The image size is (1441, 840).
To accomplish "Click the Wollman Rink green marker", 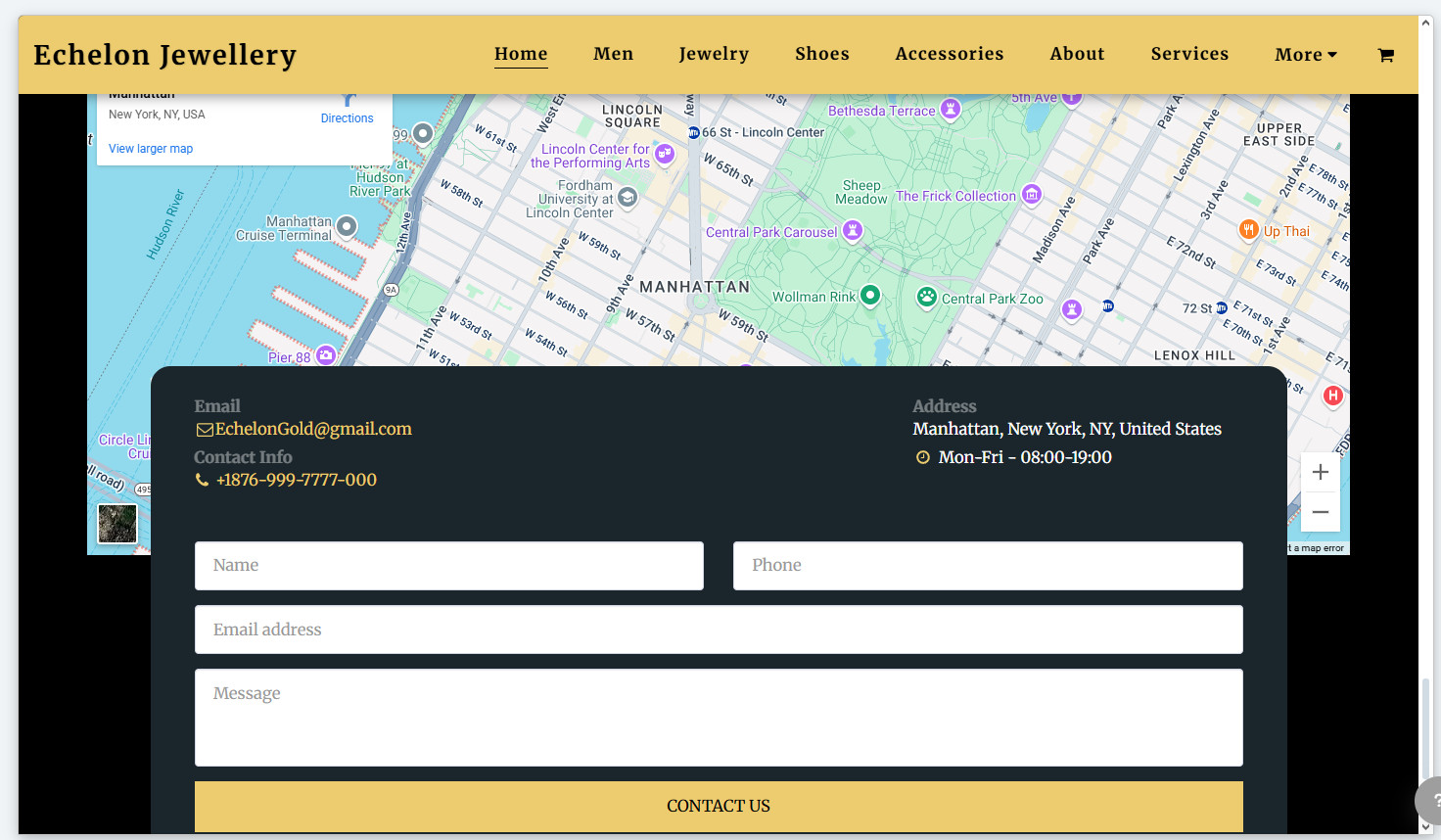I will (x=870, y=295).
